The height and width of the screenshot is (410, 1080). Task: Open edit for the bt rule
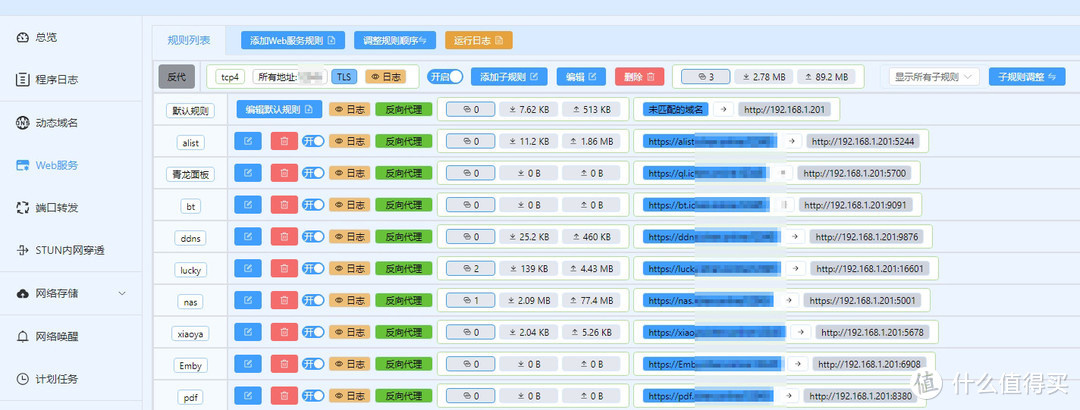248,205
